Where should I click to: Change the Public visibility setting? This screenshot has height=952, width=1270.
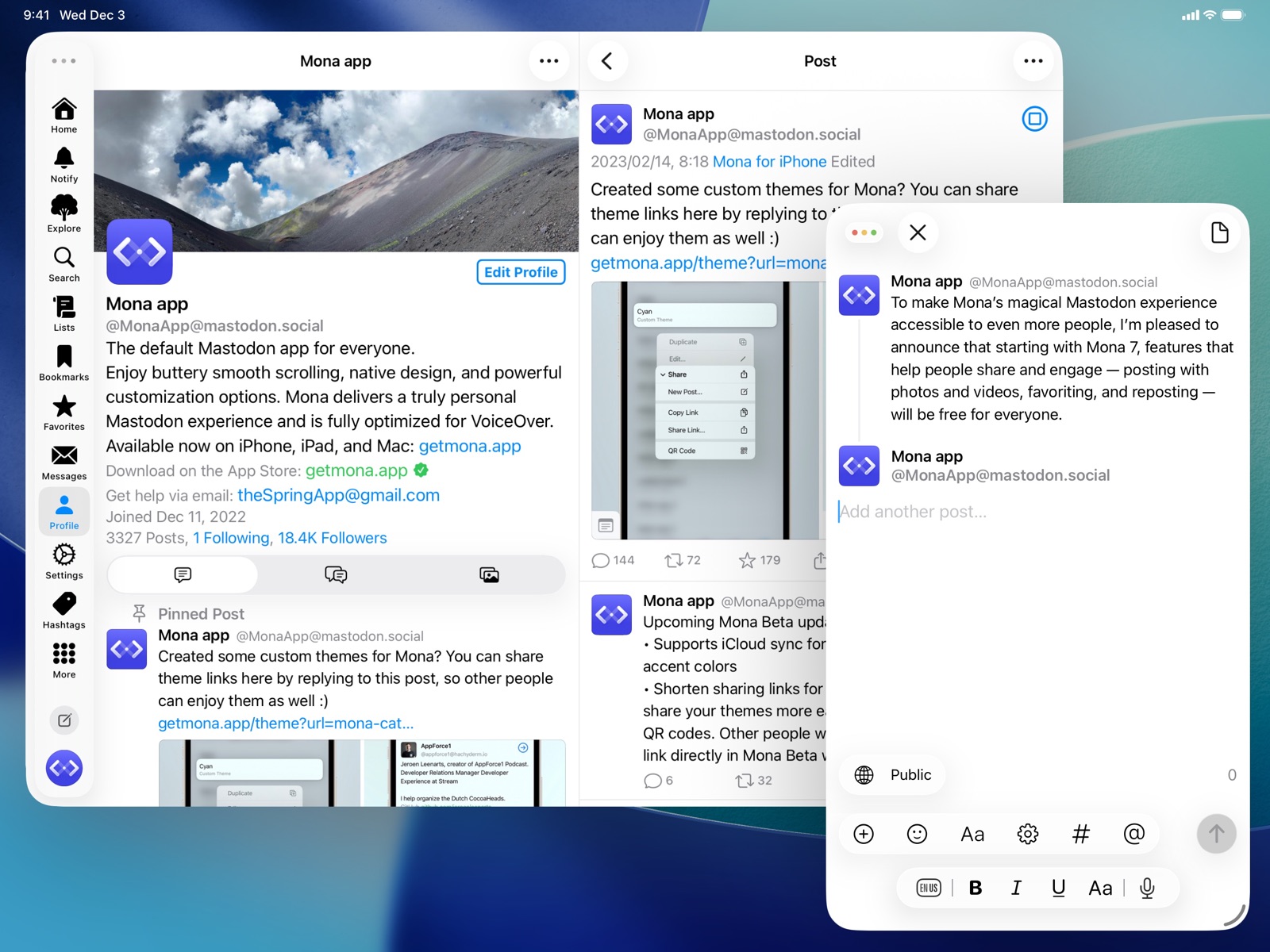pos(893,775)
